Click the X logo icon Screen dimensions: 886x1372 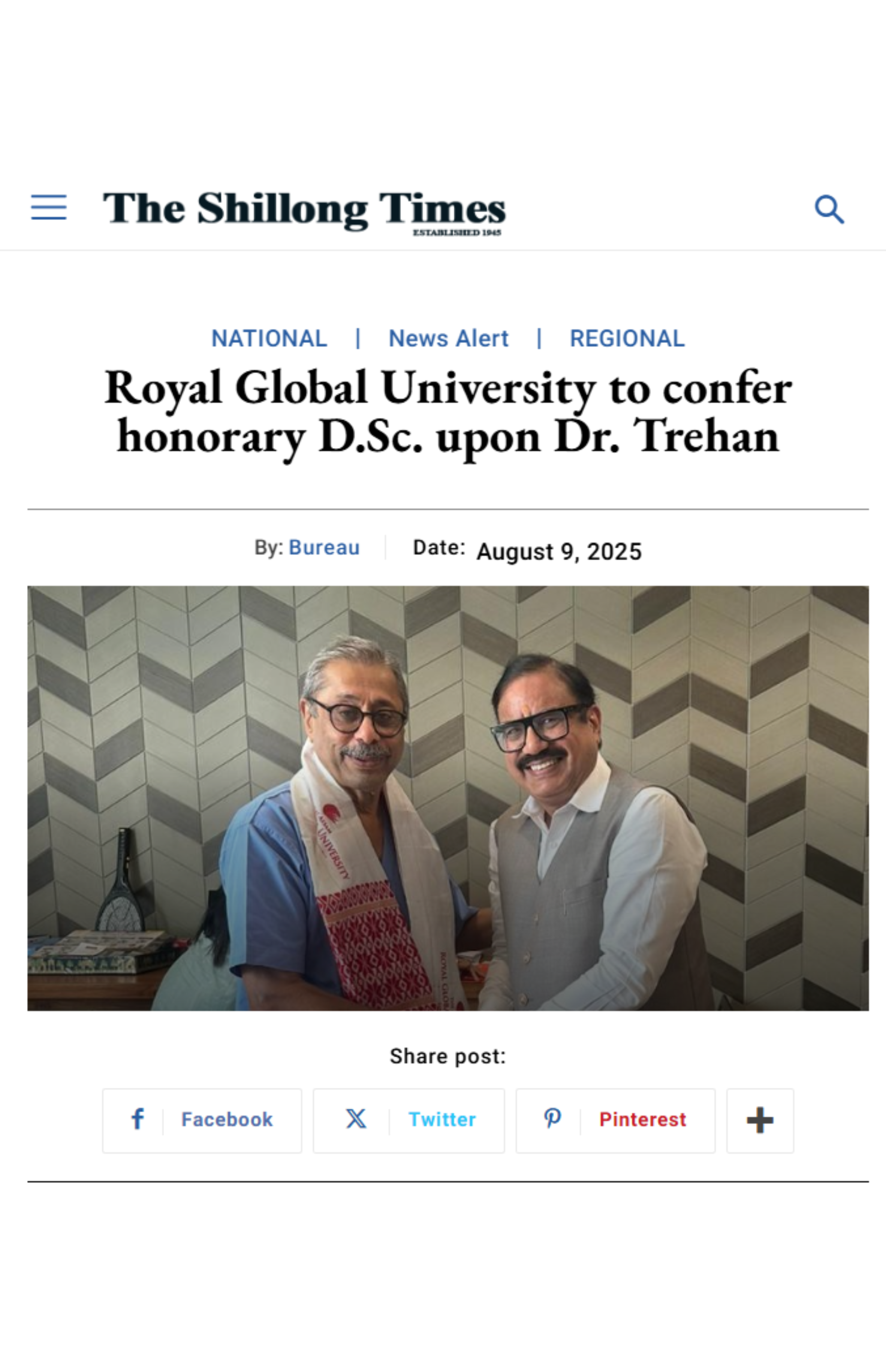tap(356, 1119)
